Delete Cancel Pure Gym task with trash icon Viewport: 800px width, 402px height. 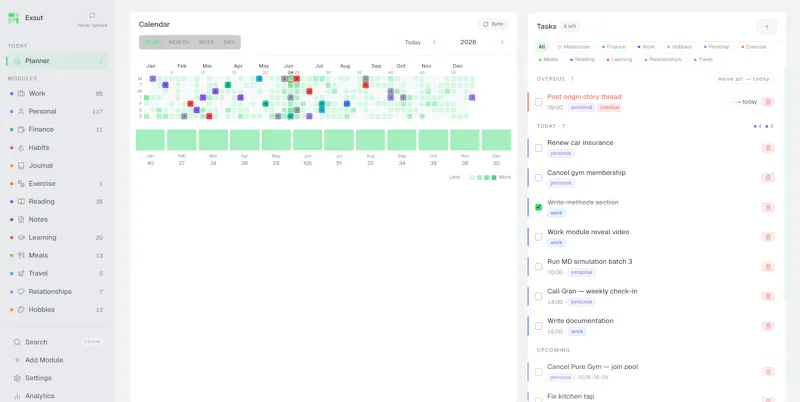coord(768,372)
